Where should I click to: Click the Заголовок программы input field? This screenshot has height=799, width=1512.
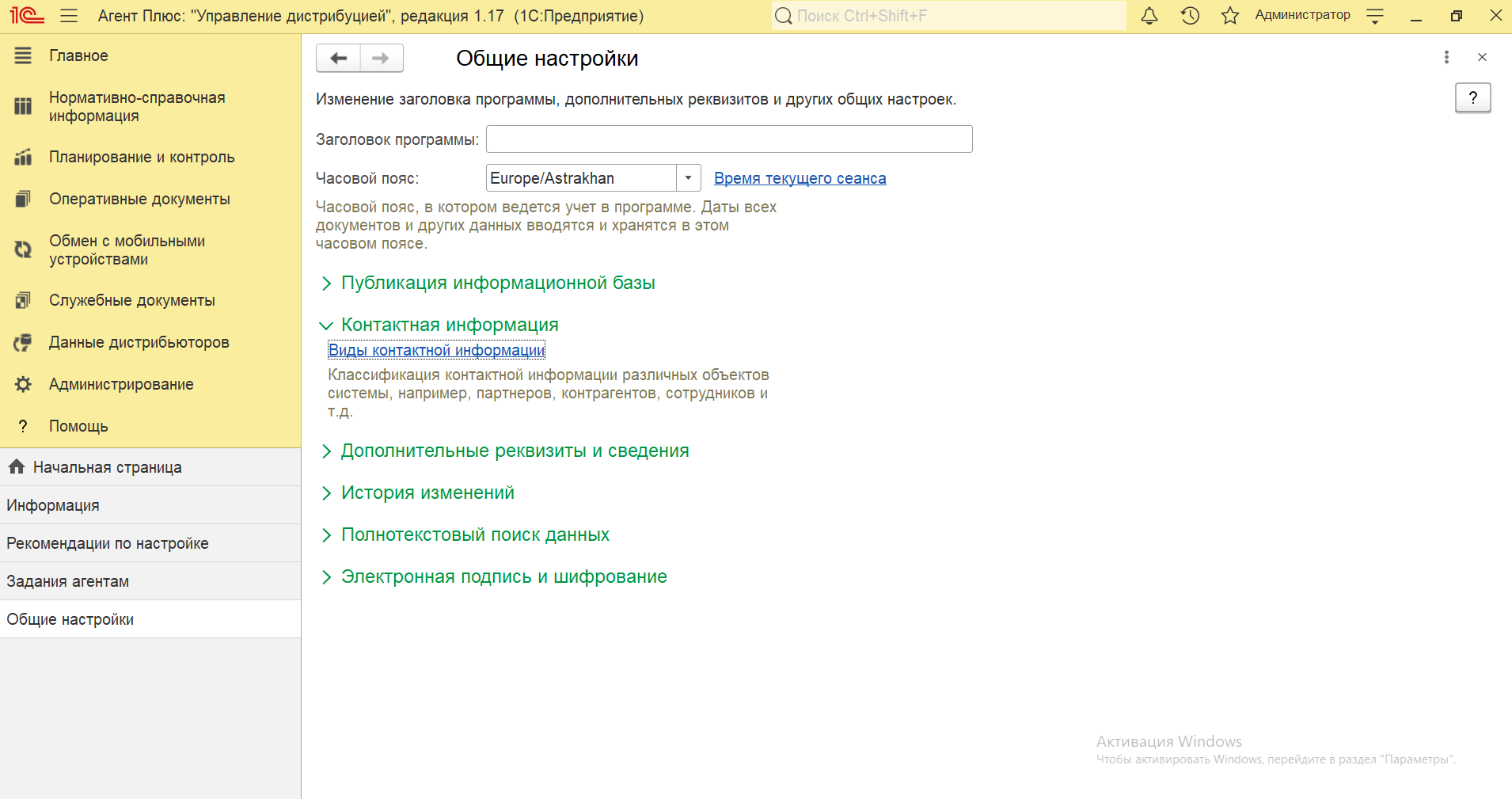729,139
